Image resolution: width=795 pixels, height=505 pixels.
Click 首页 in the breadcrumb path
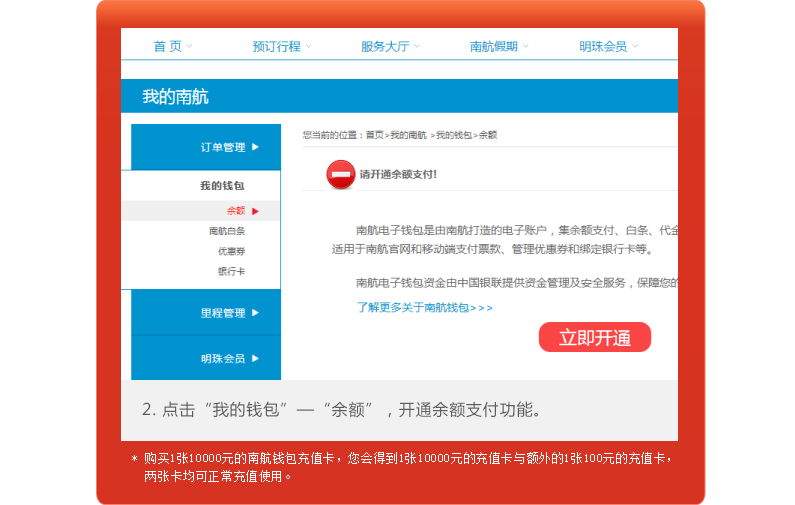click(374, 135)
